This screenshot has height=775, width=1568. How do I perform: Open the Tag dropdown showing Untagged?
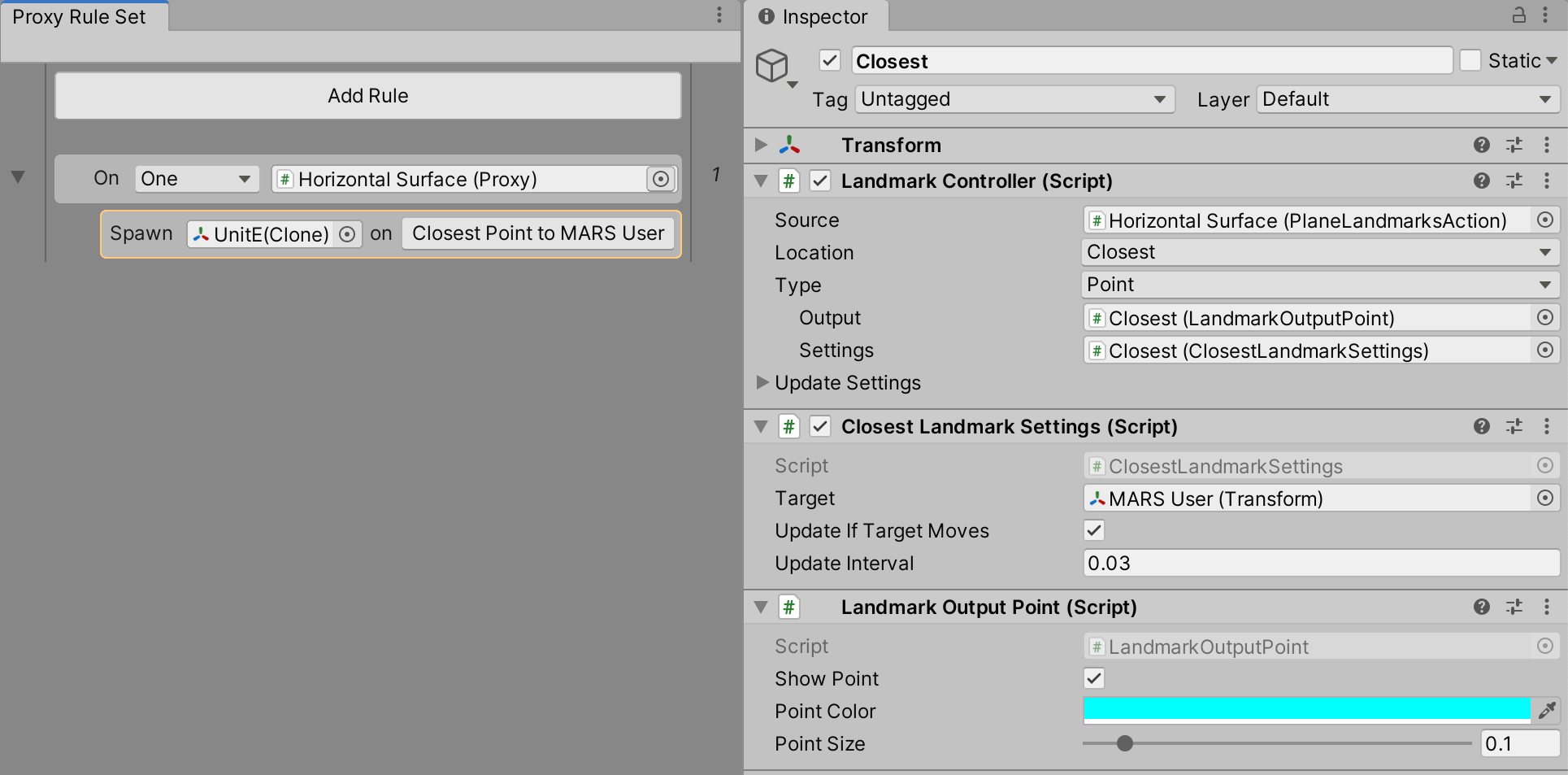(1014, 99)
